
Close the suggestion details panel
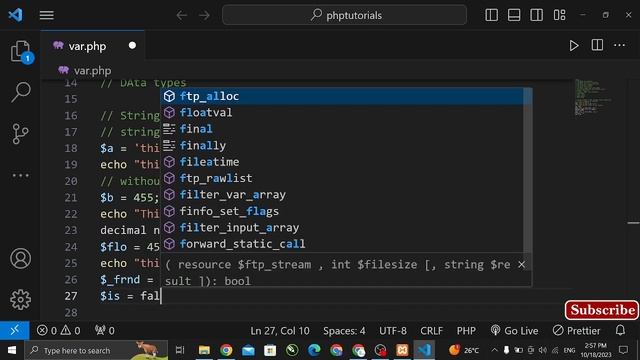(x=521, y=264)
